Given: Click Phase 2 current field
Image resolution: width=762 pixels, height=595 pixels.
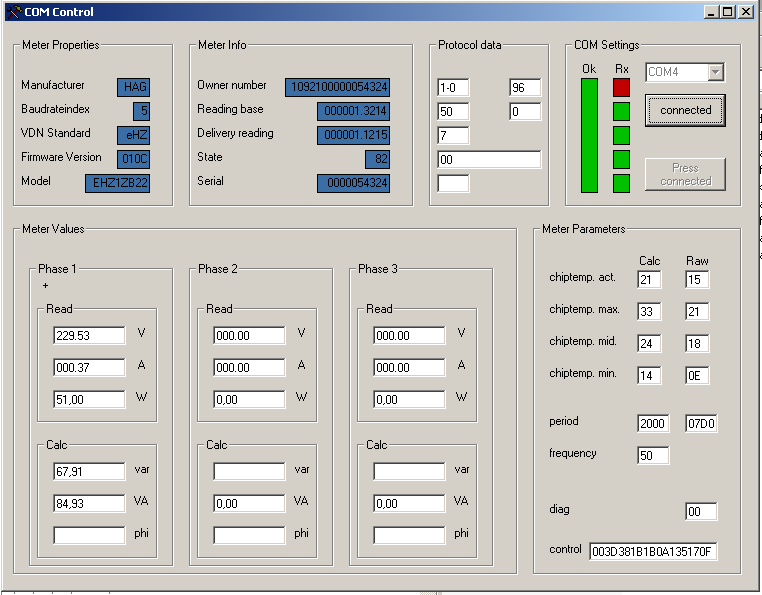Looking at the screenshot, I should [x=249, y=368].
